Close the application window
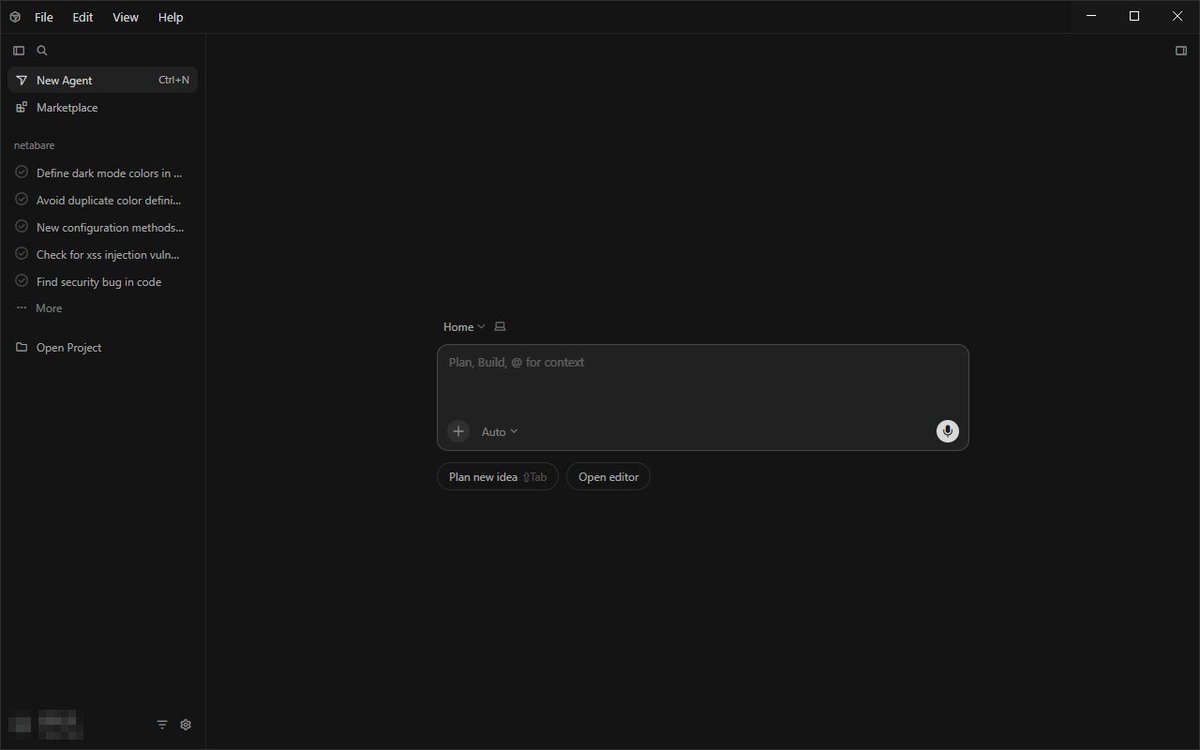1200x750 pixels. pos(1178,16)
